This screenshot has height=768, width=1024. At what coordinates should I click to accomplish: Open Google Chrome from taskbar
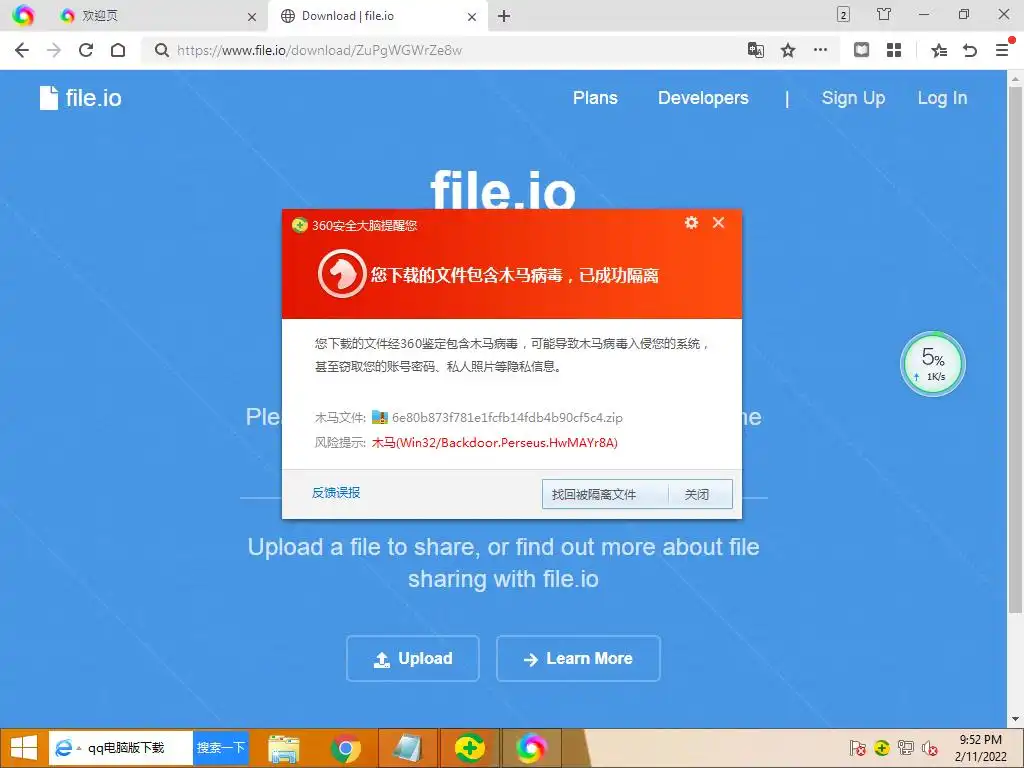point(345,748)
